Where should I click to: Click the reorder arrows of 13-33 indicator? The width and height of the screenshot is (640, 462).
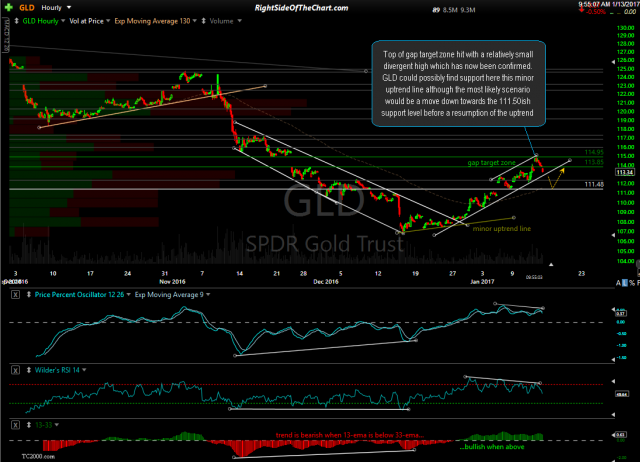29,425
